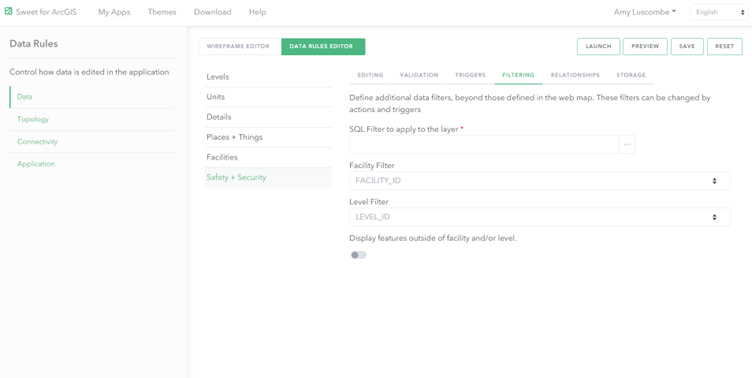Image resolution: width=752 pixels, height=378 pixels.
Task: Click the Preview button
Action: tap(645, 47)
